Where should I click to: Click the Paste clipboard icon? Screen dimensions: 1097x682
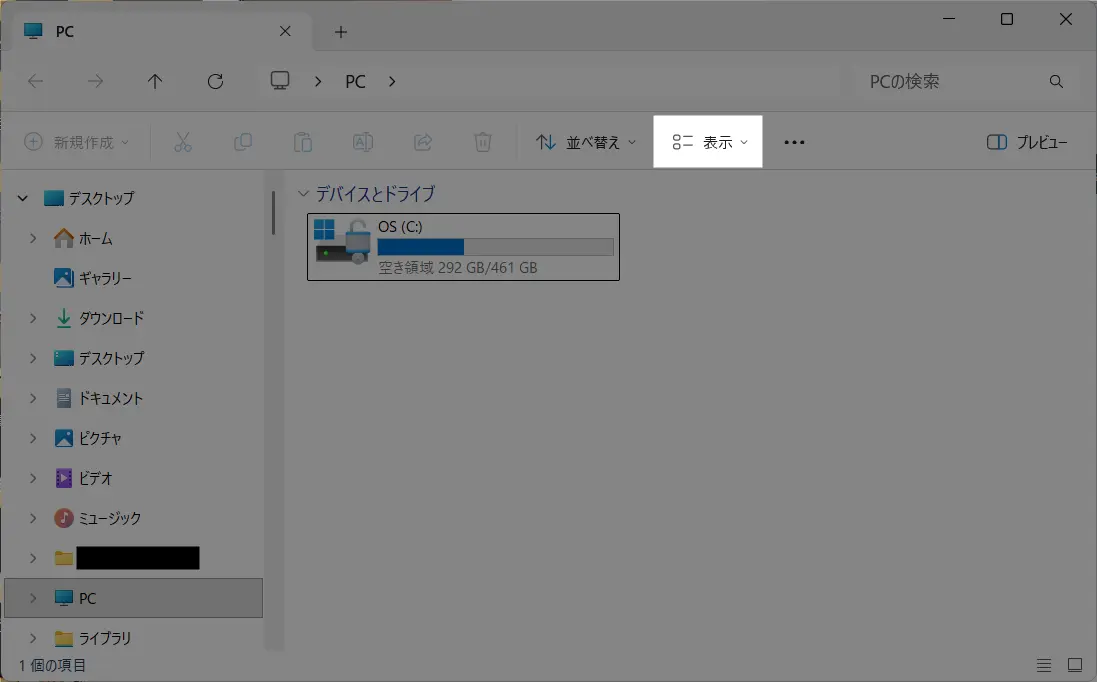302,142
